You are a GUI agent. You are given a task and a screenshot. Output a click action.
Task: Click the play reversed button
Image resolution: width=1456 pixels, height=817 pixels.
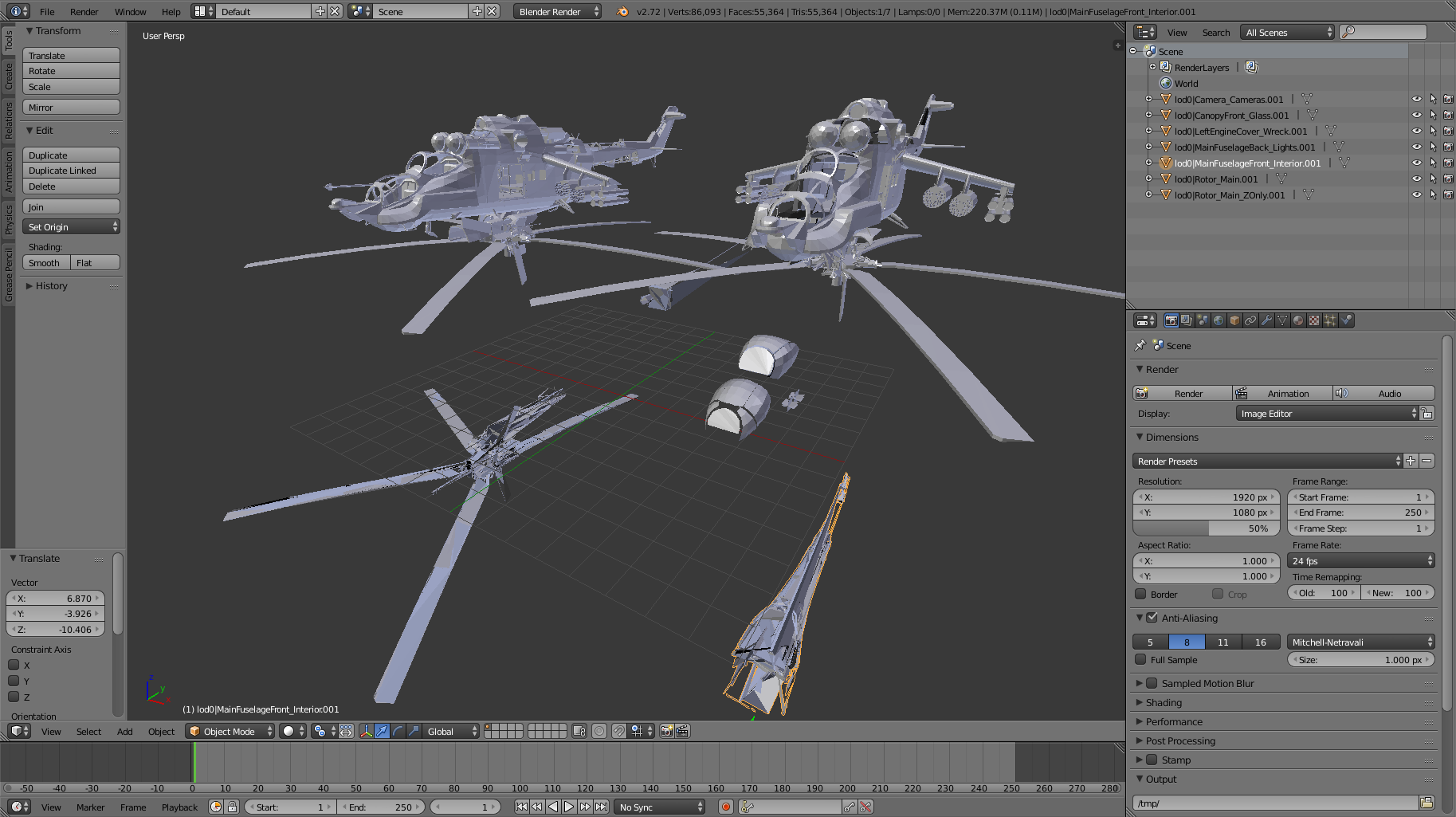553,807
